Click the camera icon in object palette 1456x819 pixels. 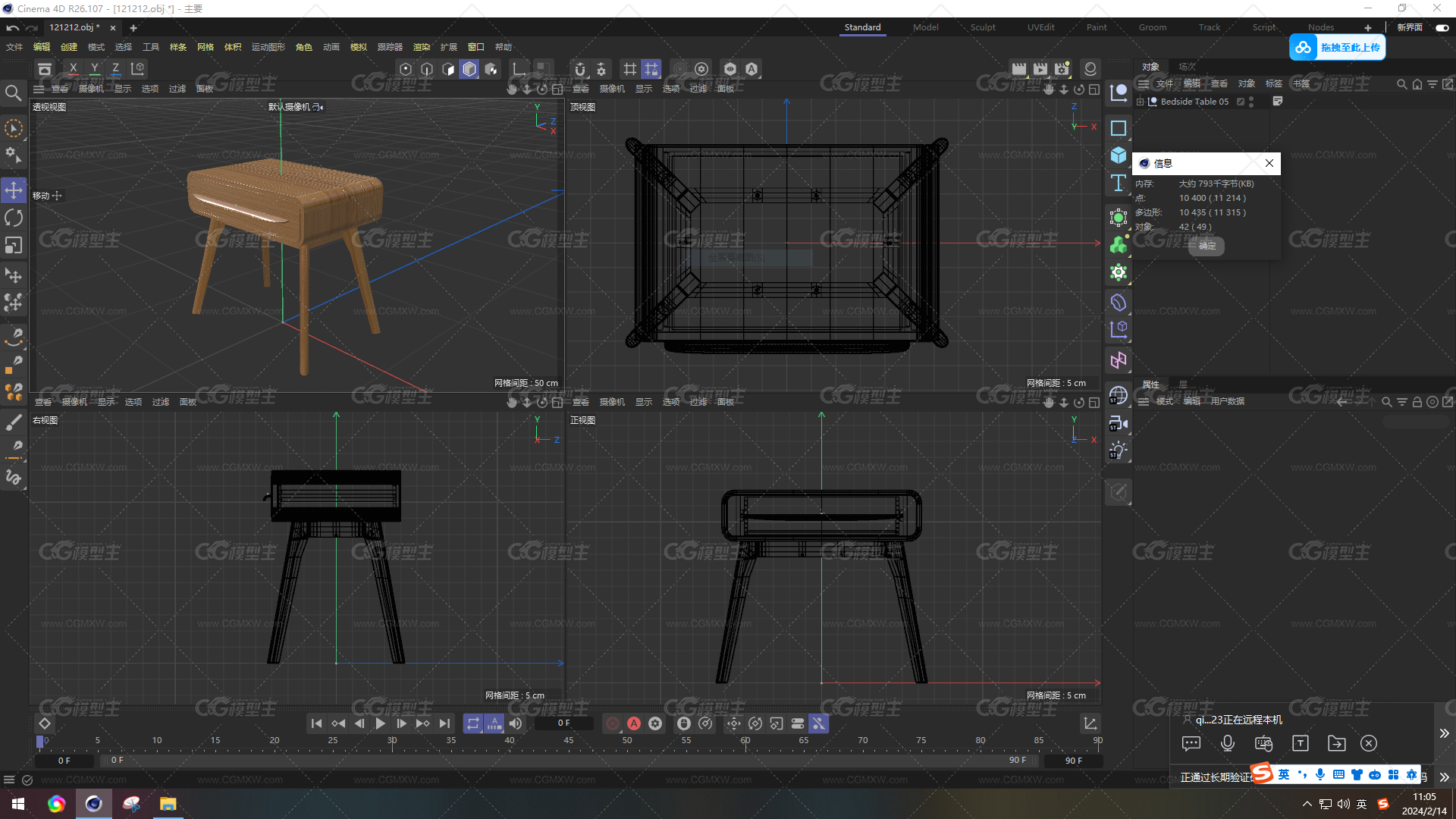tap(1119, 423)
